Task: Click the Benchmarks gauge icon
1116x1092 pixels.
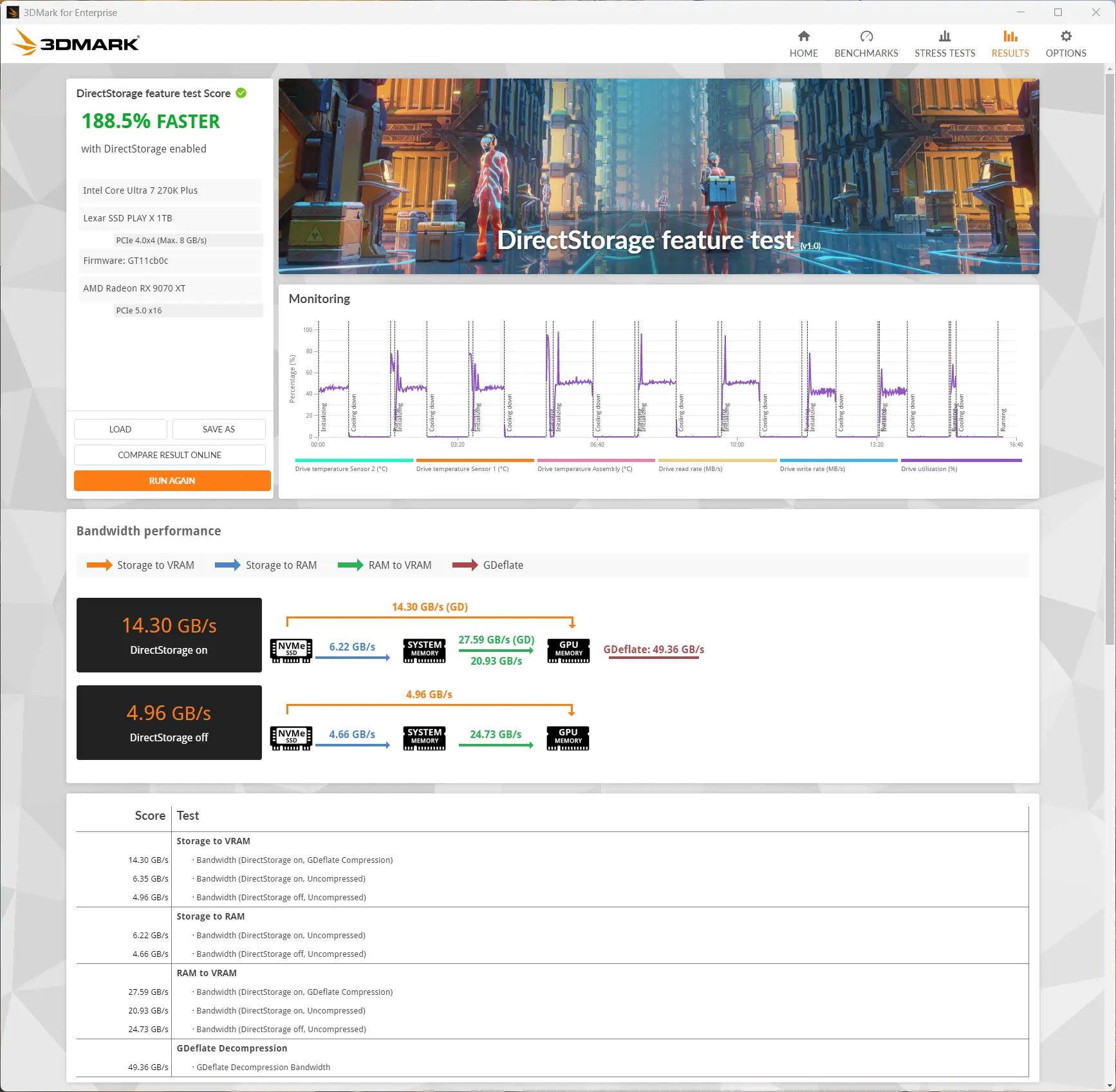Action: point(866,37)
